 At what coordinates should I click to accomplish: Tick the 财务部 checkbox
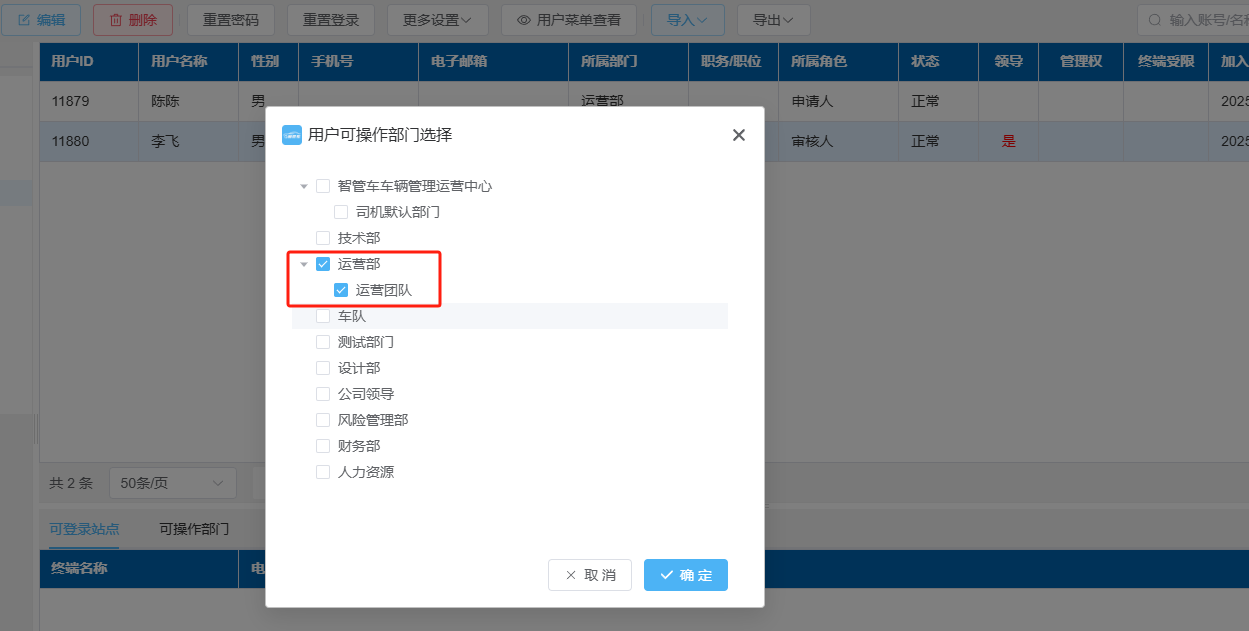click(323, 446)
